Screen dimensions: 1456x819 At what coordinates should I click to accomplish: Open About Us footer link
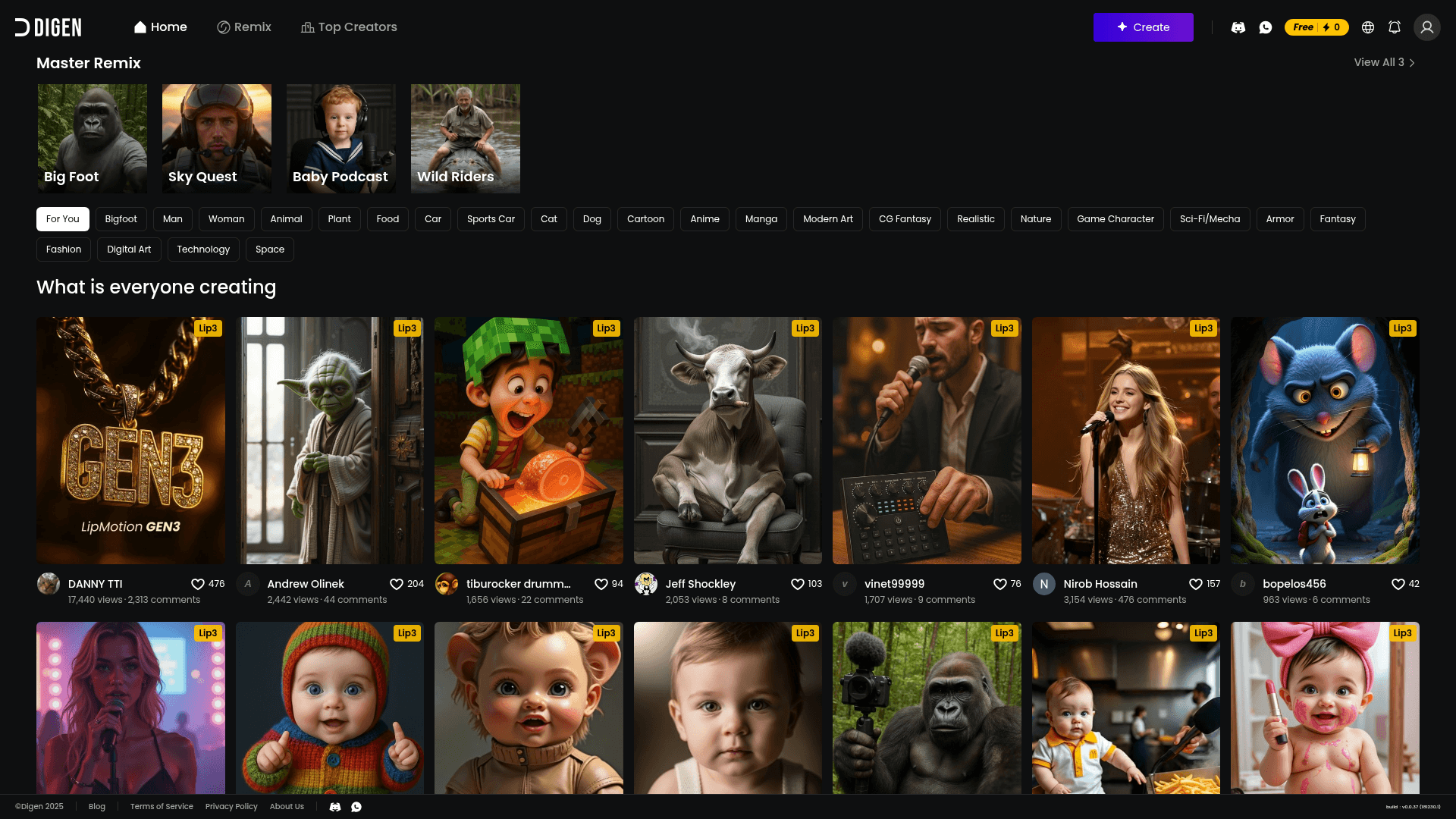pos(287,807)
